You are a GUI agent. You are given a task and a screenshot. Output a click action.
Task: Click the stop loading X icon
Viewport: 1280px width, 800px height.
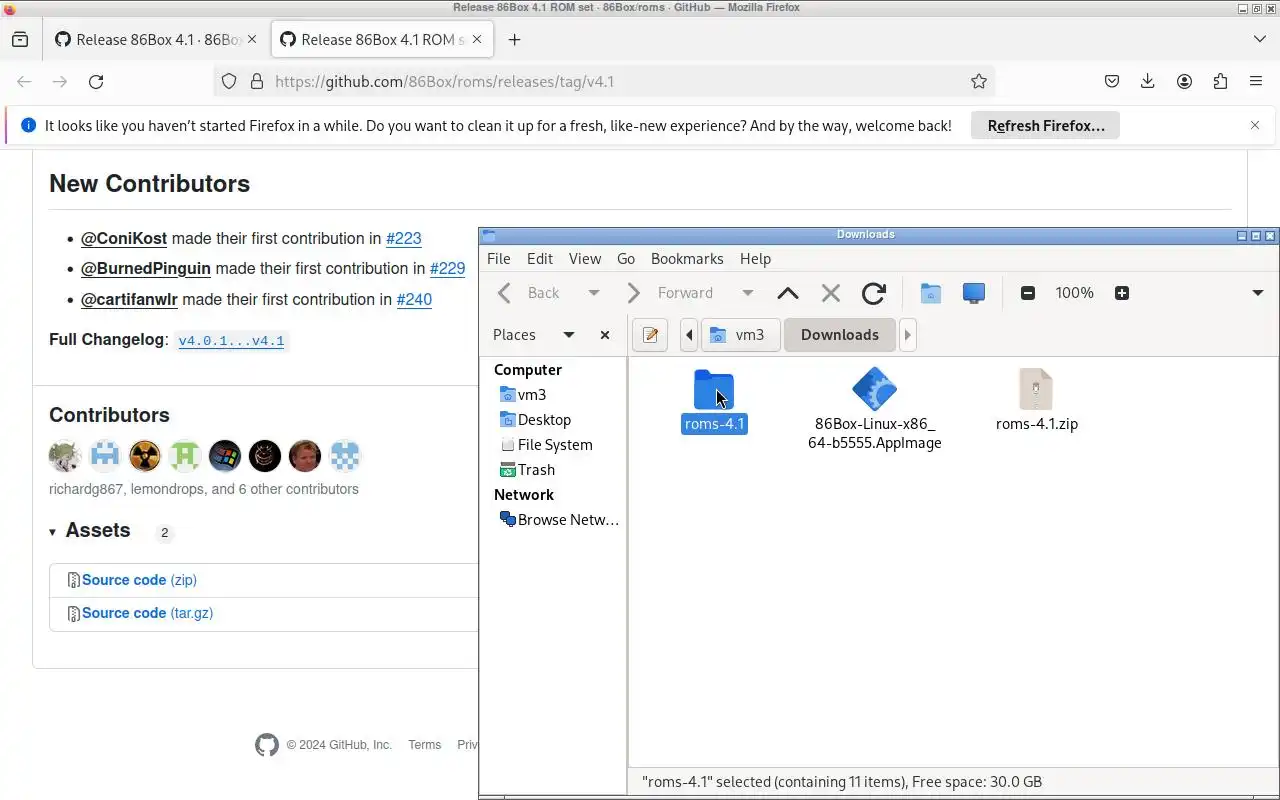(830, 293)
